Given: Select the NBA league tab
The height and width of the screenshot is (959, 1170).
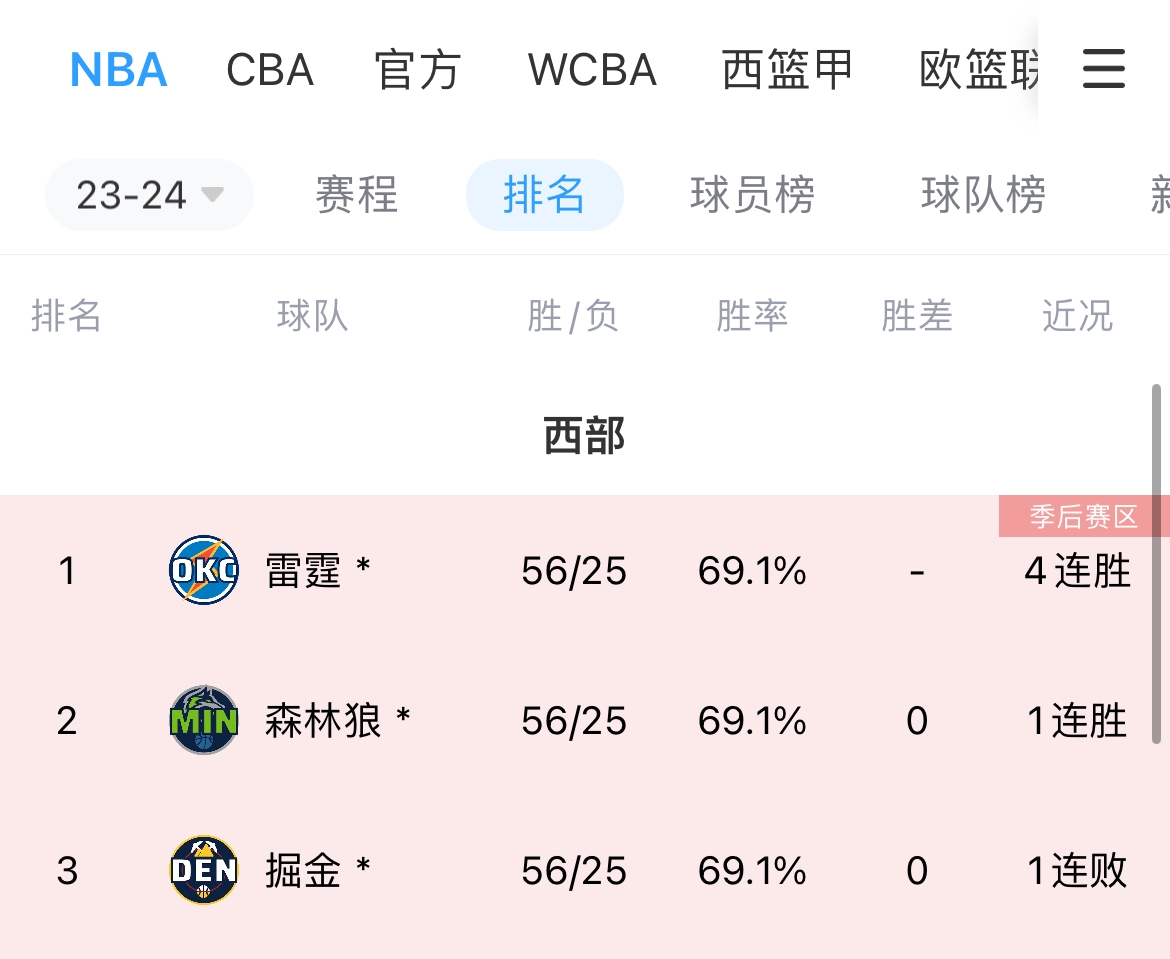Looking at the screenshot, I should [x=119, y=70].
